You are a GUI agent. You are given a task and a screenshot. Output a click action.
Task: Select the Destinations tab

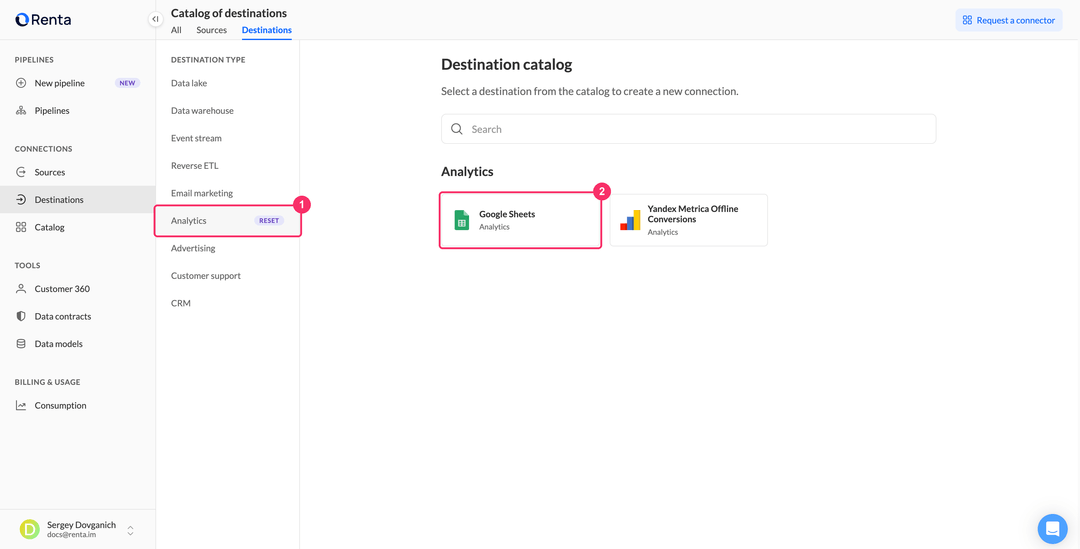coord(267,30)
